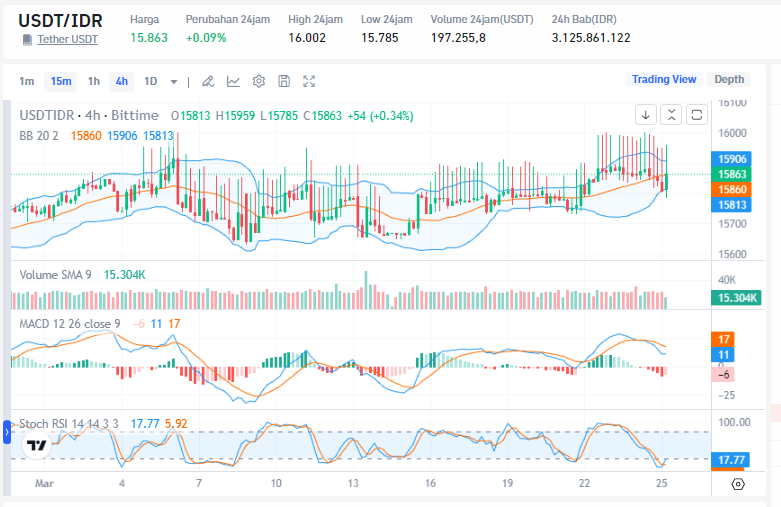781x507 pixels.
Task: Maximize the main chart pane
Action: [697, 115]
